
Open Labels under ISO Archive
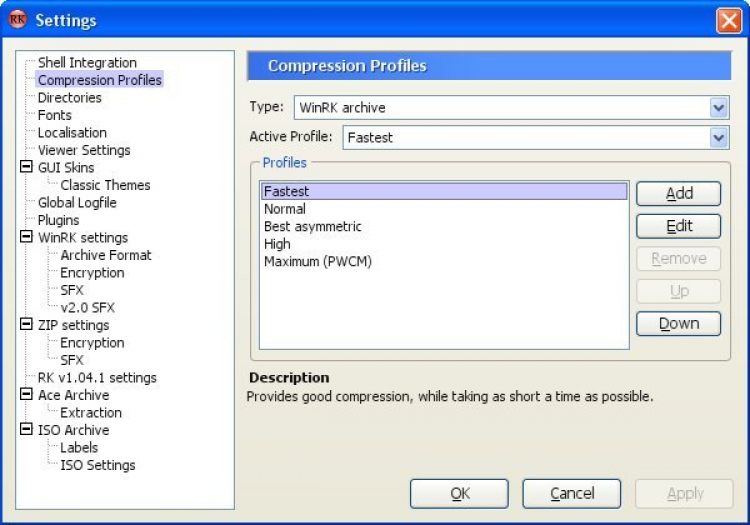tap(79, 448)
